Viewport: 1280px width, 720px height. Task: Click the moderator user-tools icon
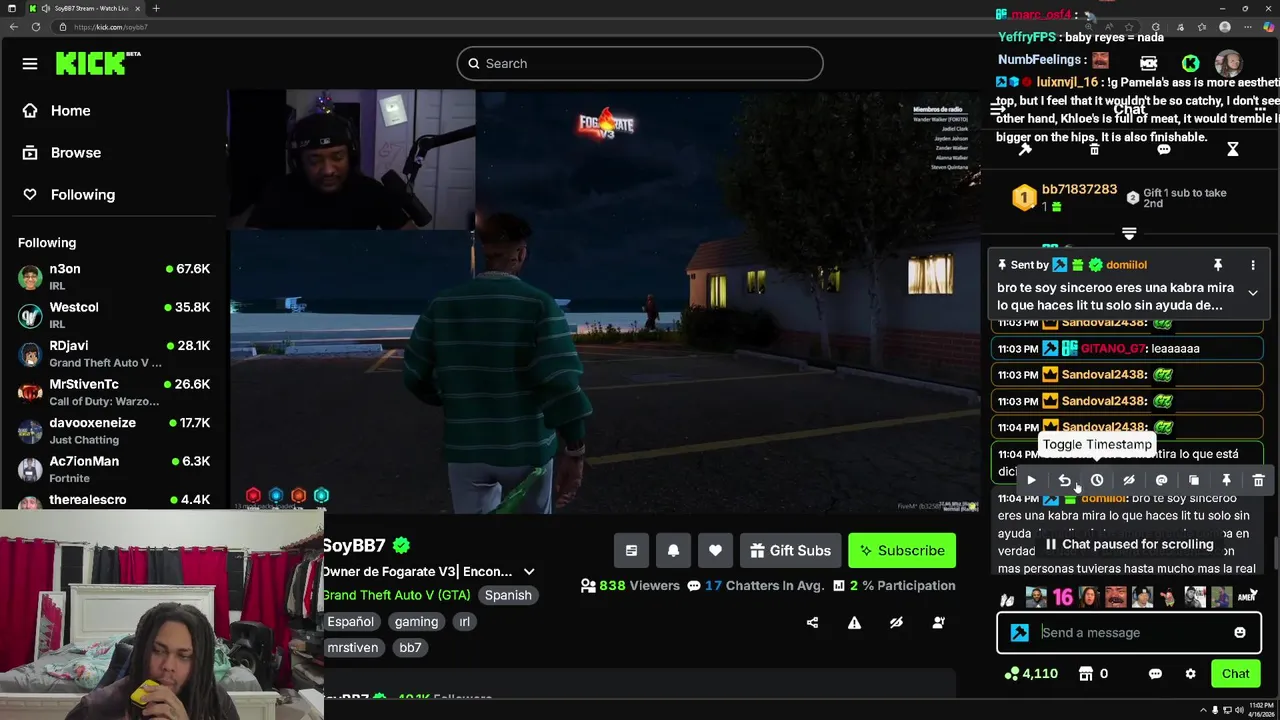[x=938, y=623]
